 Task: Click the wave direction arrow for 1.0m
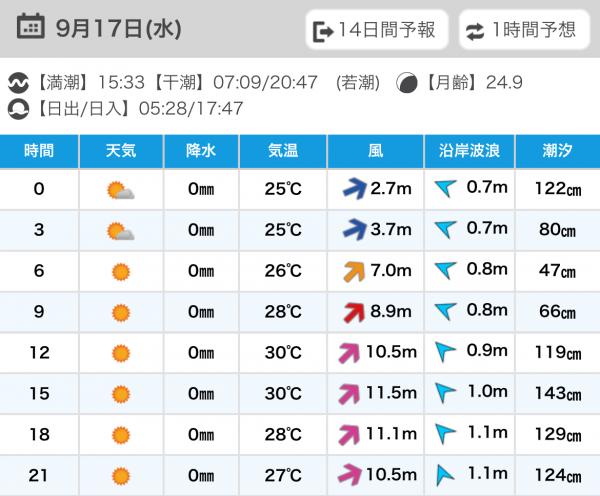[445, 393]
